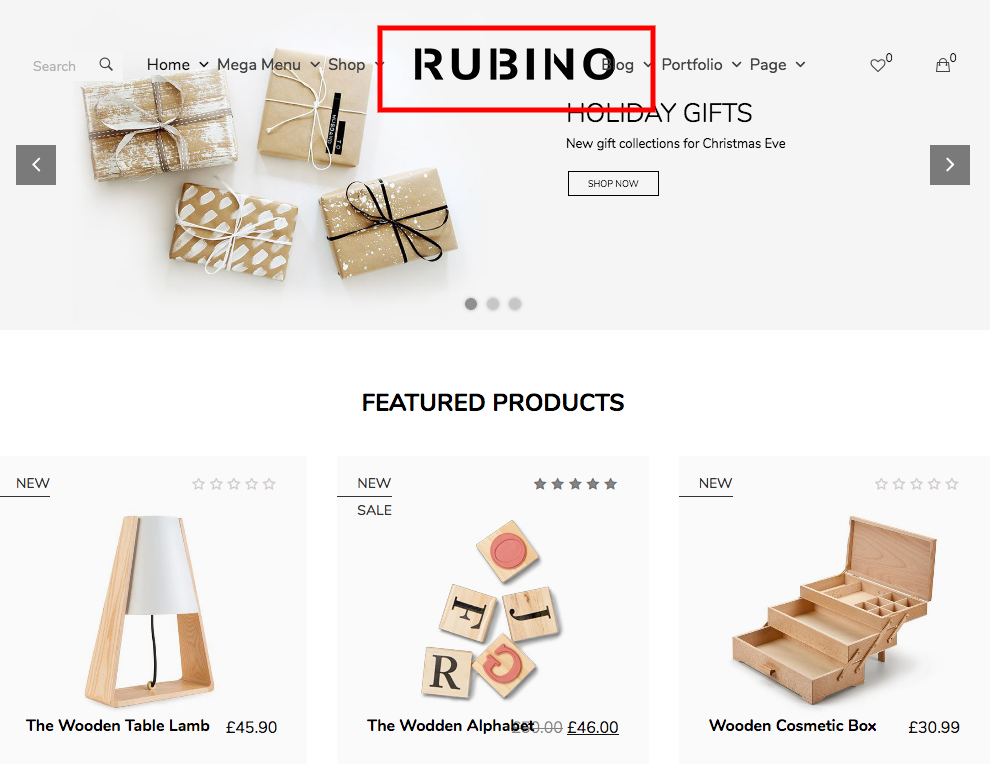Open the wooden alphabet blocks product image
This screenshot has height=764, width=1004.
pyautogui.click(x=491, y=610)
